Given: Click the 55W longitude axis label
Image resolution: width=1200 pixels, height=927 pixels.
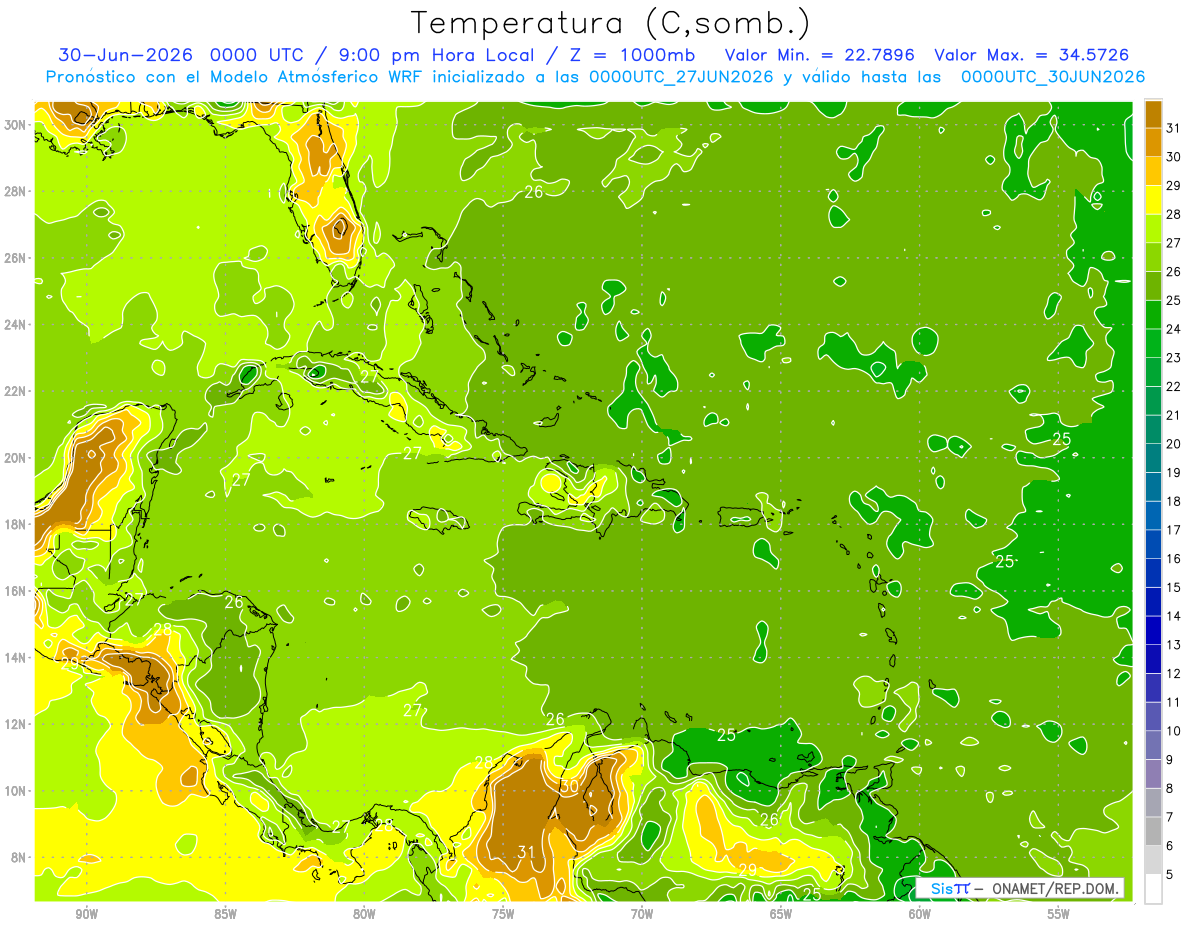Looking at the screenshot, I should tap(1059, 915).
